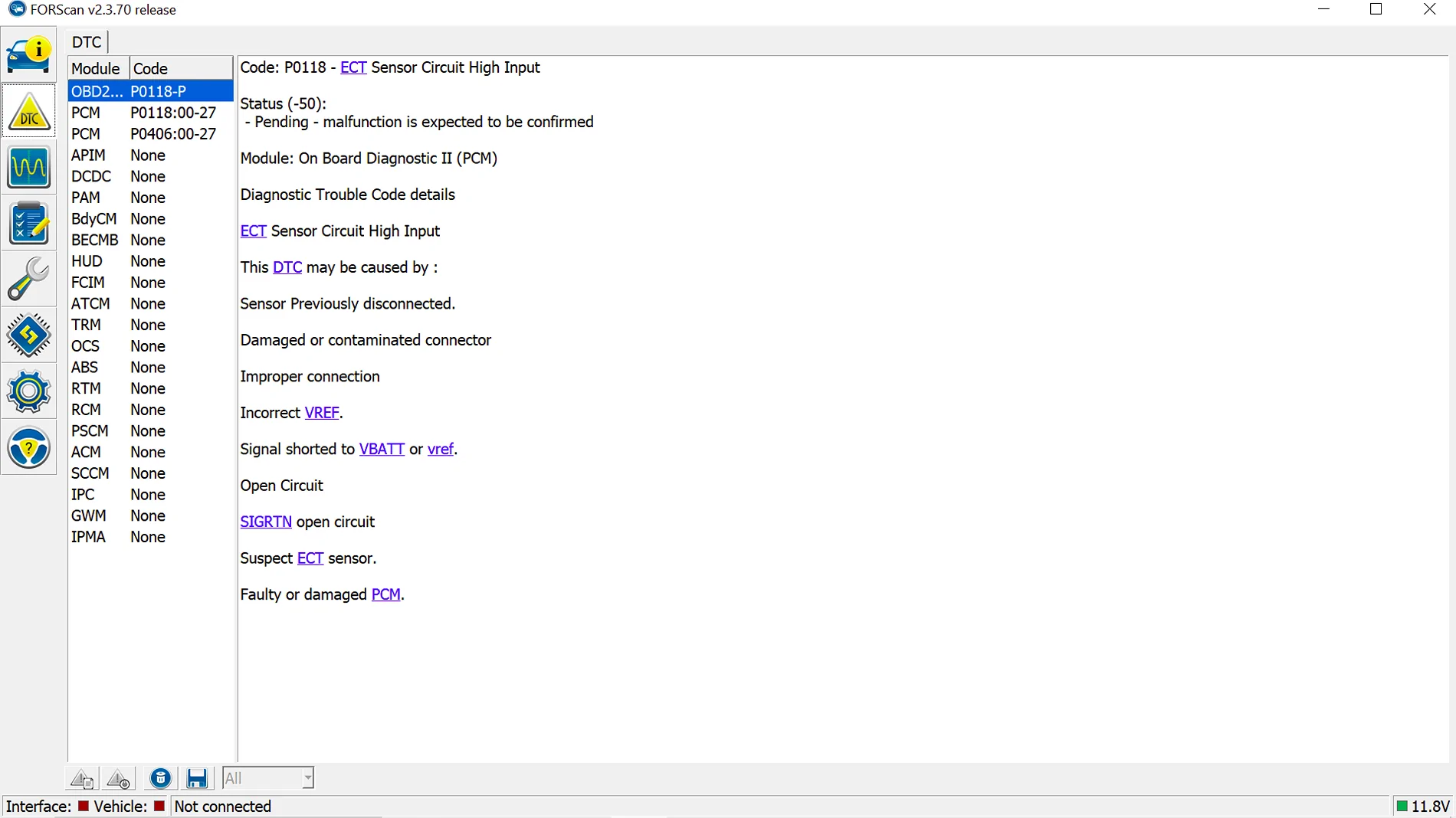Screen dimensions: 1456x818
Task: Click the FORScan app icon in title bar
Action: (16, 10)
